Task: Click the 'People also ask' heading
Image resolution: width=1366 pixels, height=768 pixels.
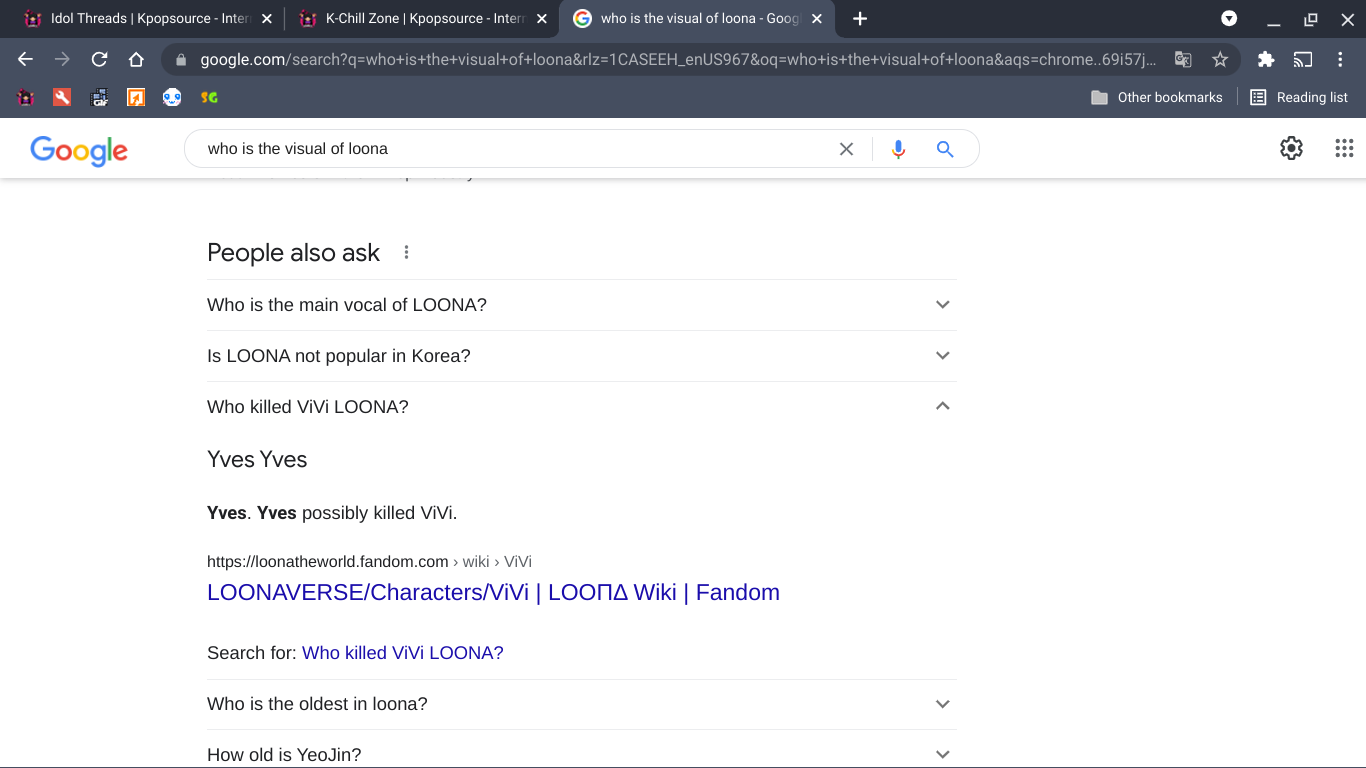Action: [293, 253]
